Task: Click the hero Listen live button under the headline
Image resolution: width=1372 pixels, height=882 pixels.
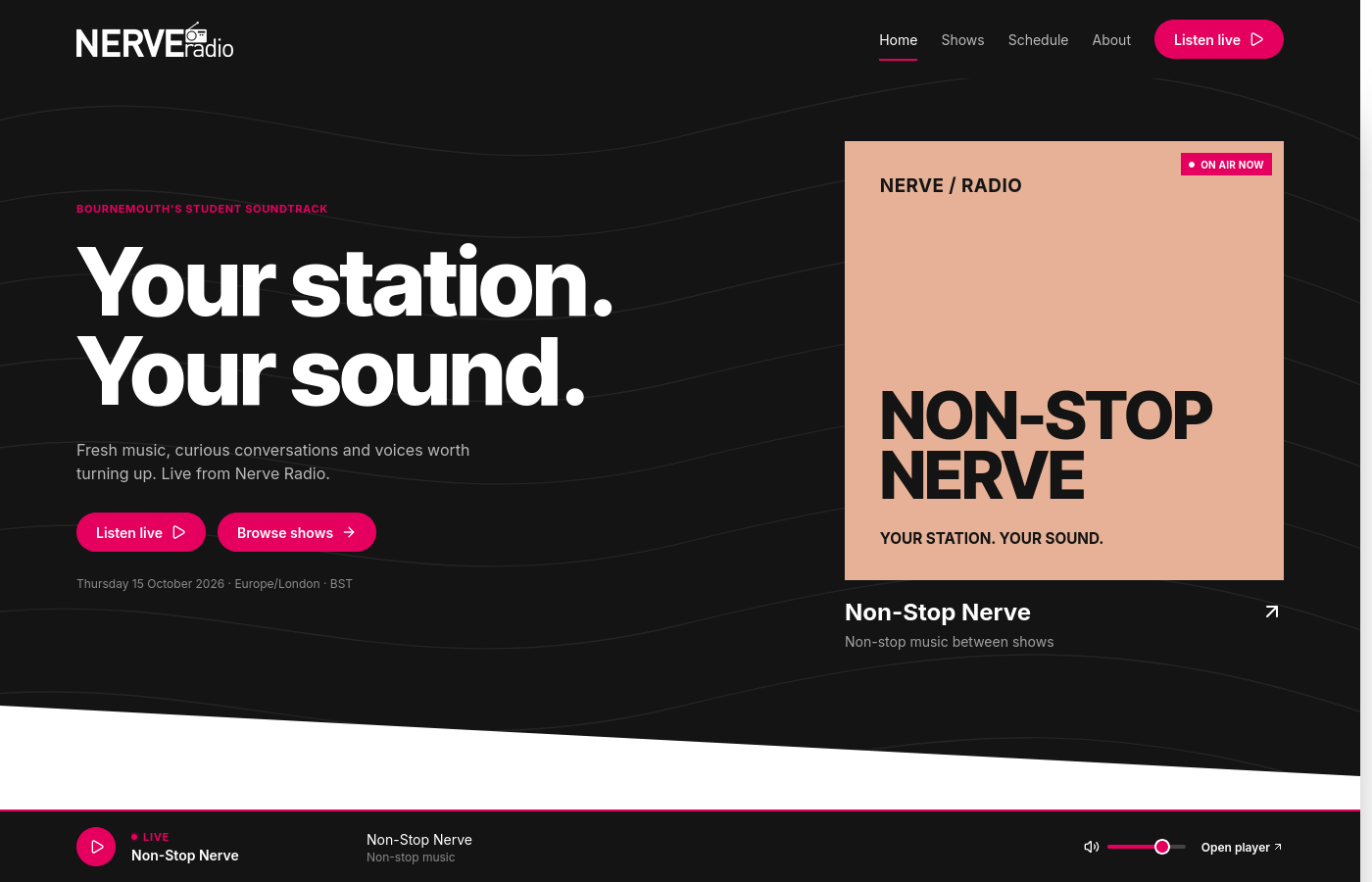Action: click(141, 532)
